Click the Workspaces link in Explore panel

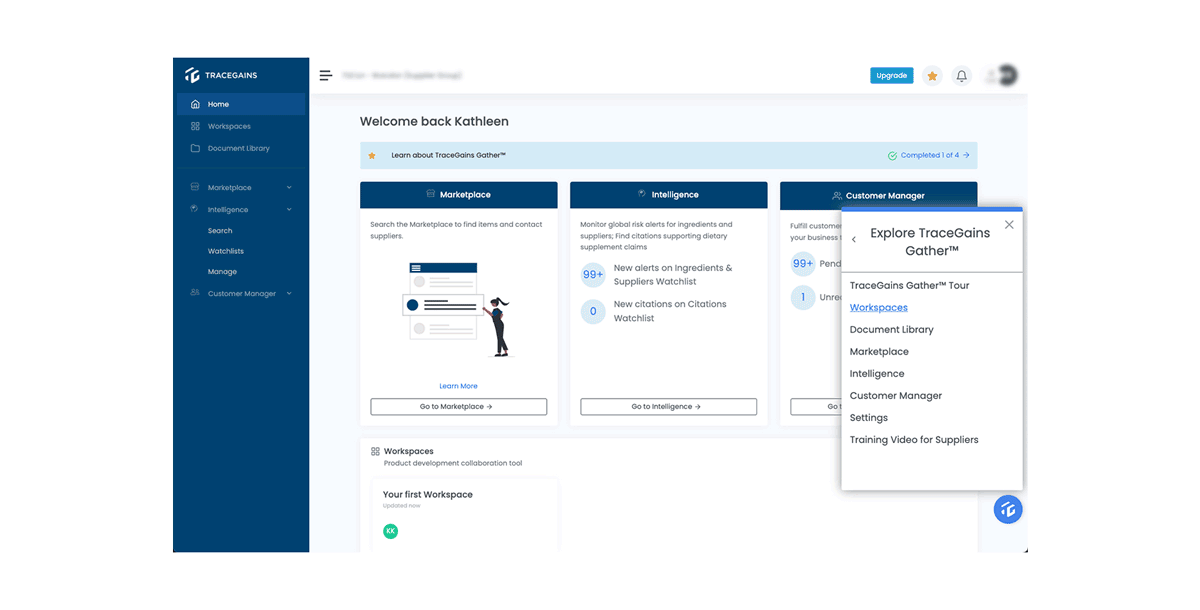click(879, 307)
